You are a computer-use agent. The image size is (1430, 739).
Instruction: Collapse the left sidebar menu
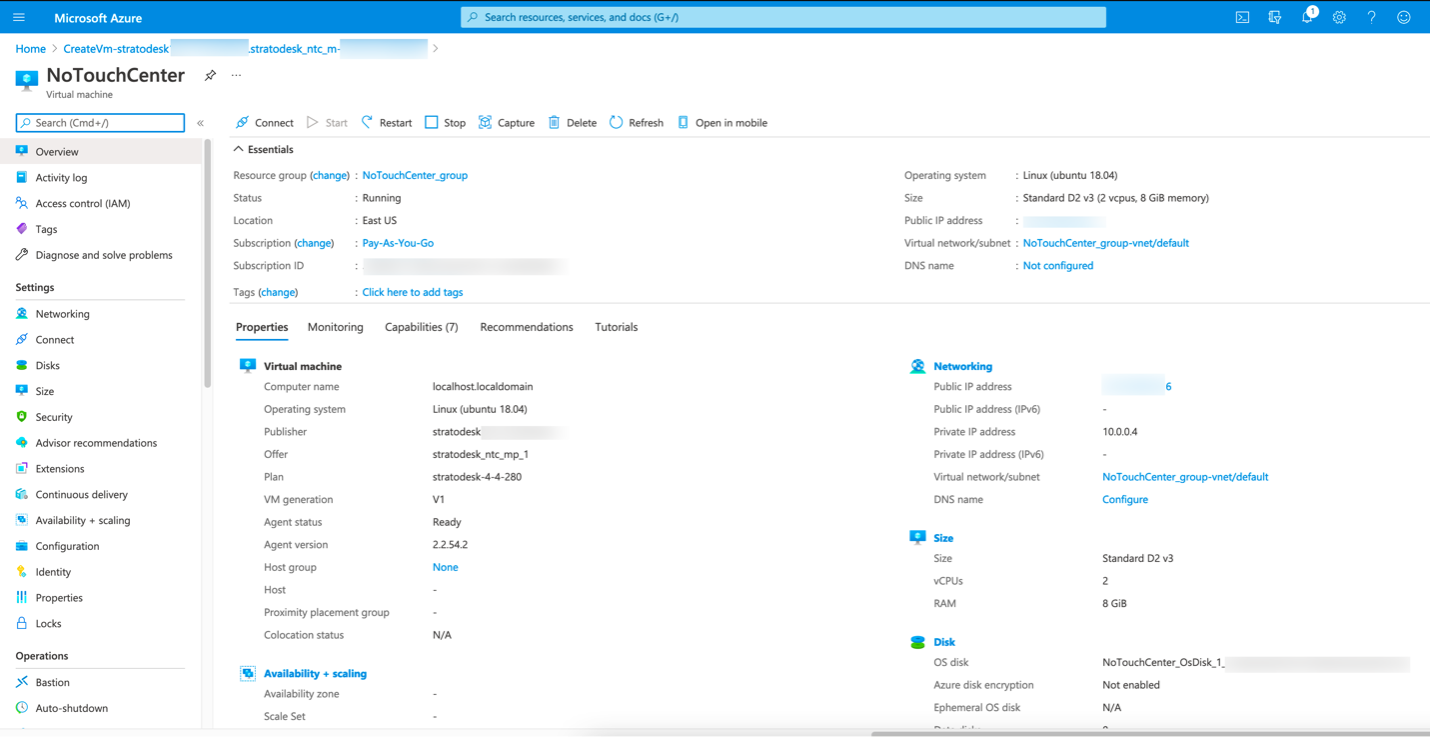(x=200, y=123)
